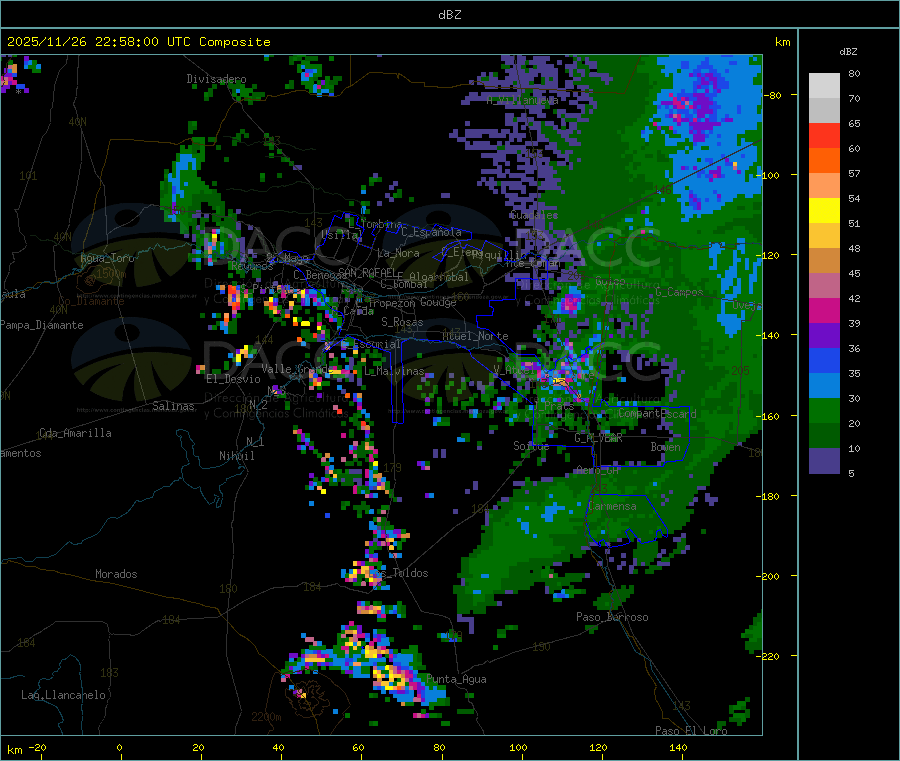
Task: Select the dark green 10-20 dBZ legend swatch
Action: pyautogui.click(x=824, y=436)
